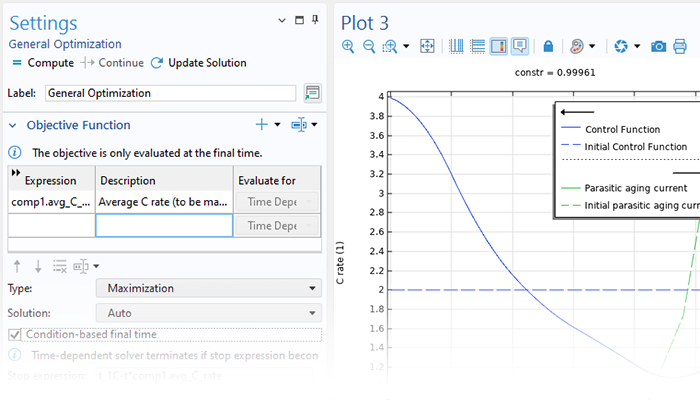Collapse the Objective Function section
Screen dimensions: 700x400
pos(13,125)
